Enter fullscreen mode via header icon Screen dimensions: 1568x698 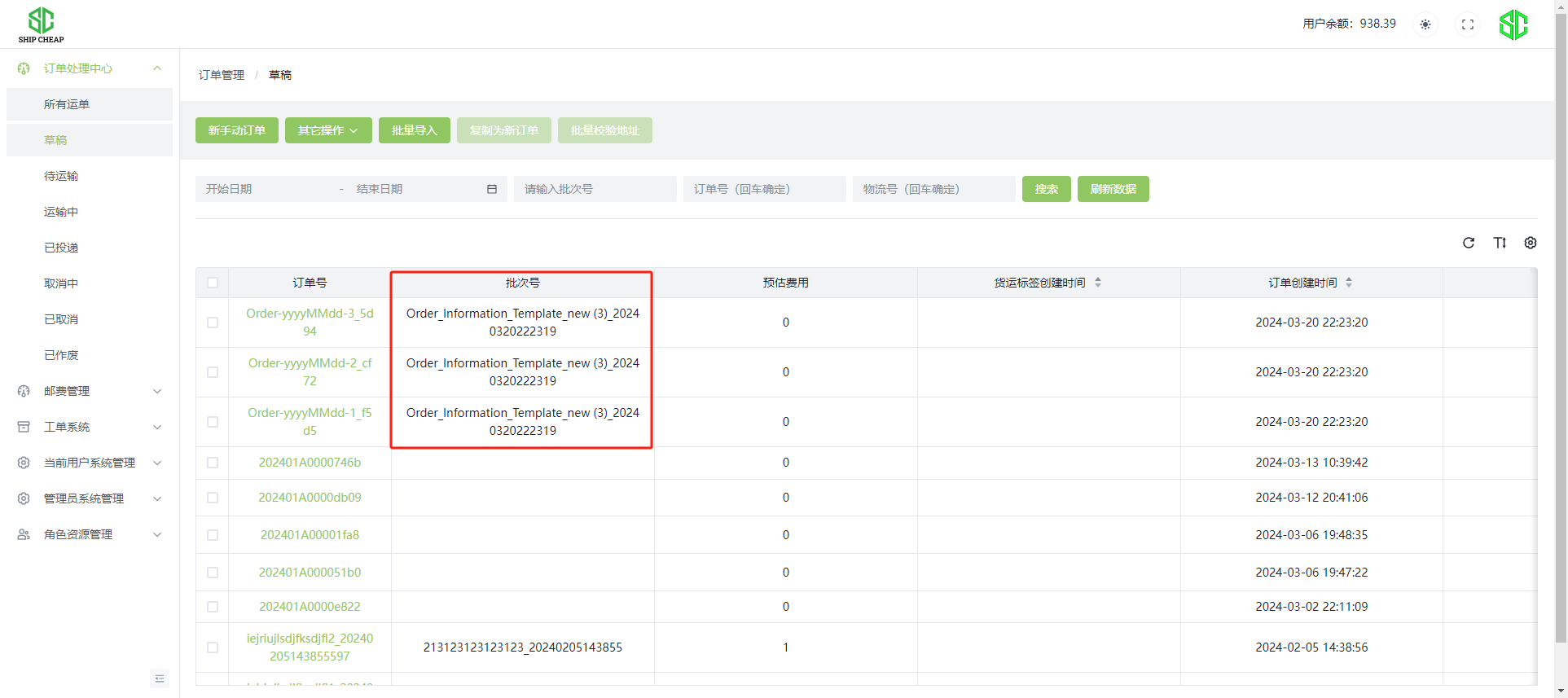pos(1468,24)
